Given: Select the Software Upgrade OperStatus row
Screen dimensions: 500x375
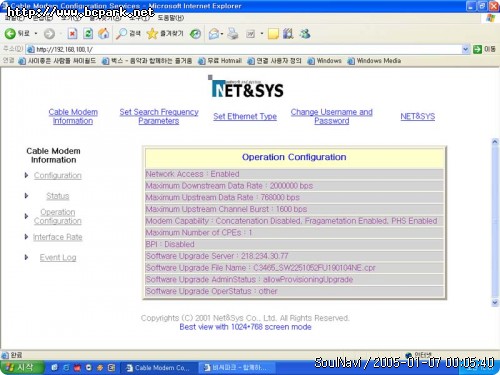Looking at the screenshot, I should pyautogui.click(x=294, y=291).
